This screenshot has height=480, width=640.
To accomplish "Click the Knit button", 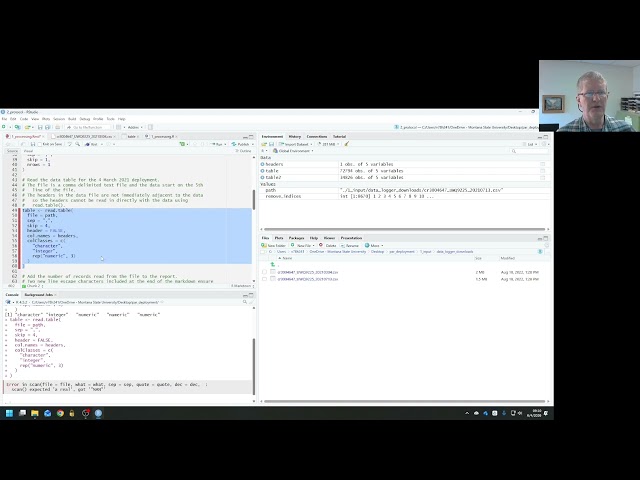I will tap(92, 144).
